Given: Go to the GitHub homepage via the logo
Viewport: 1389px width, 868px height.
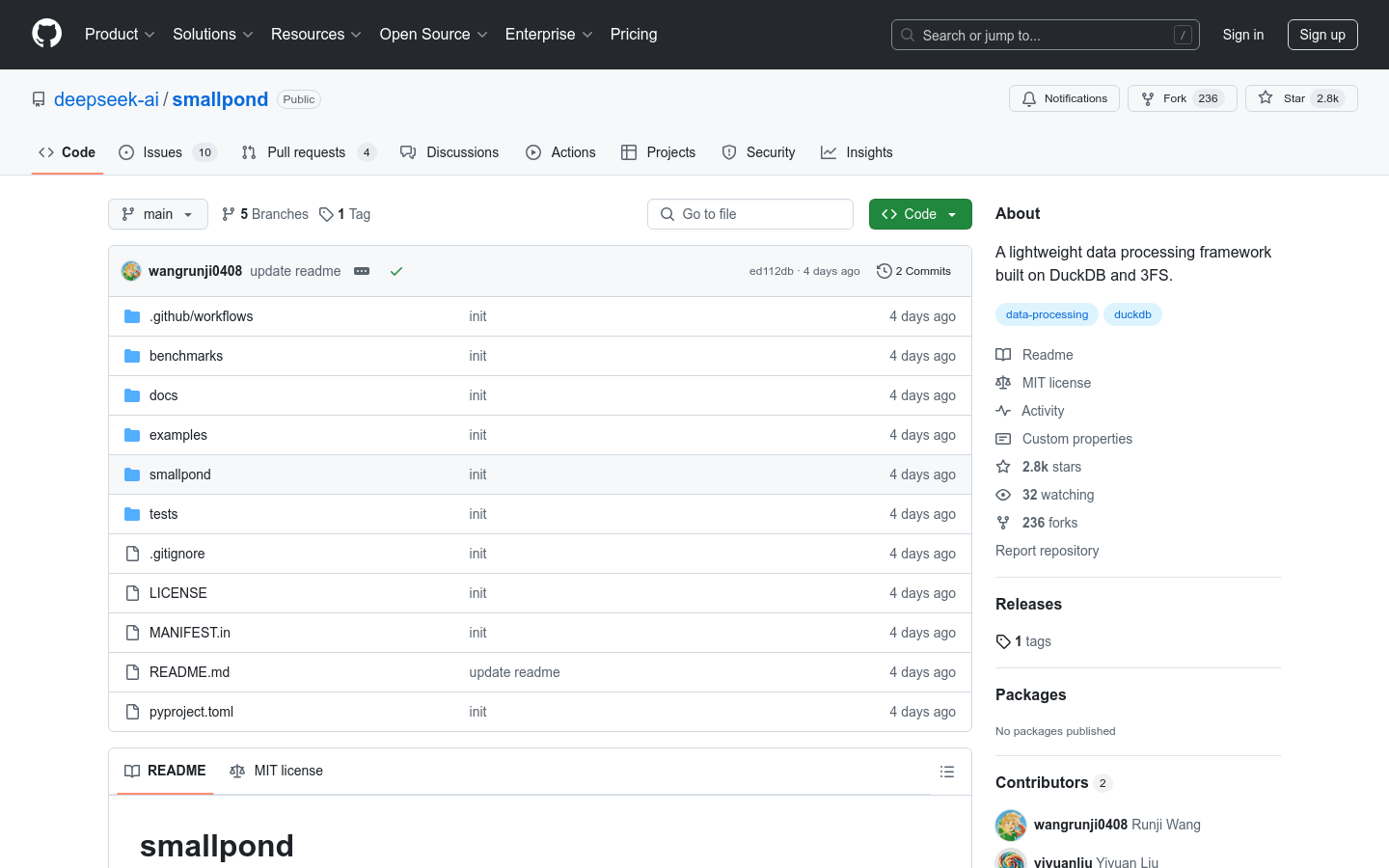Looking at the screenshot, I should [47, 34].
